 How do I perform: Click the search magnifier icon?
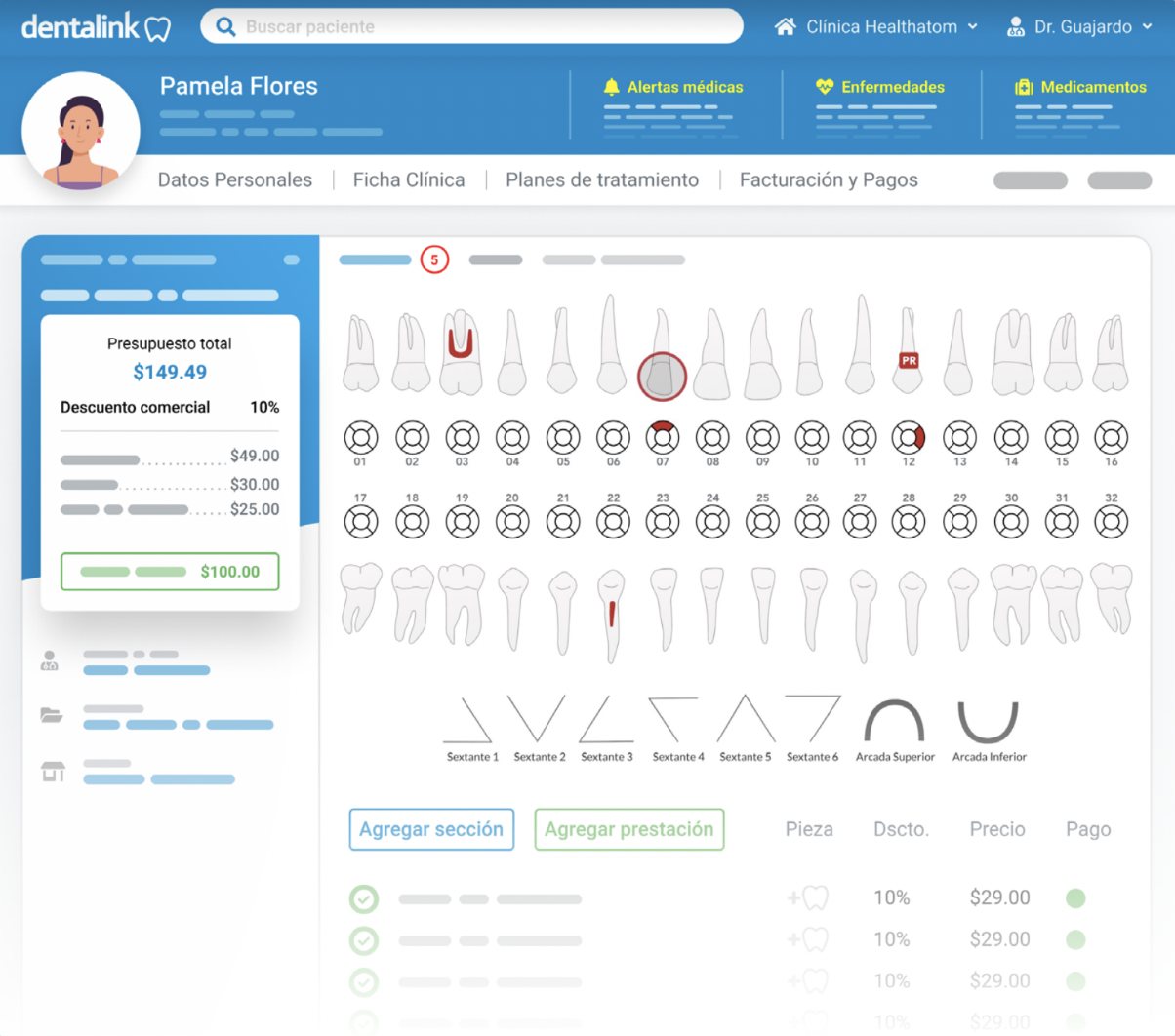(225, 26)
